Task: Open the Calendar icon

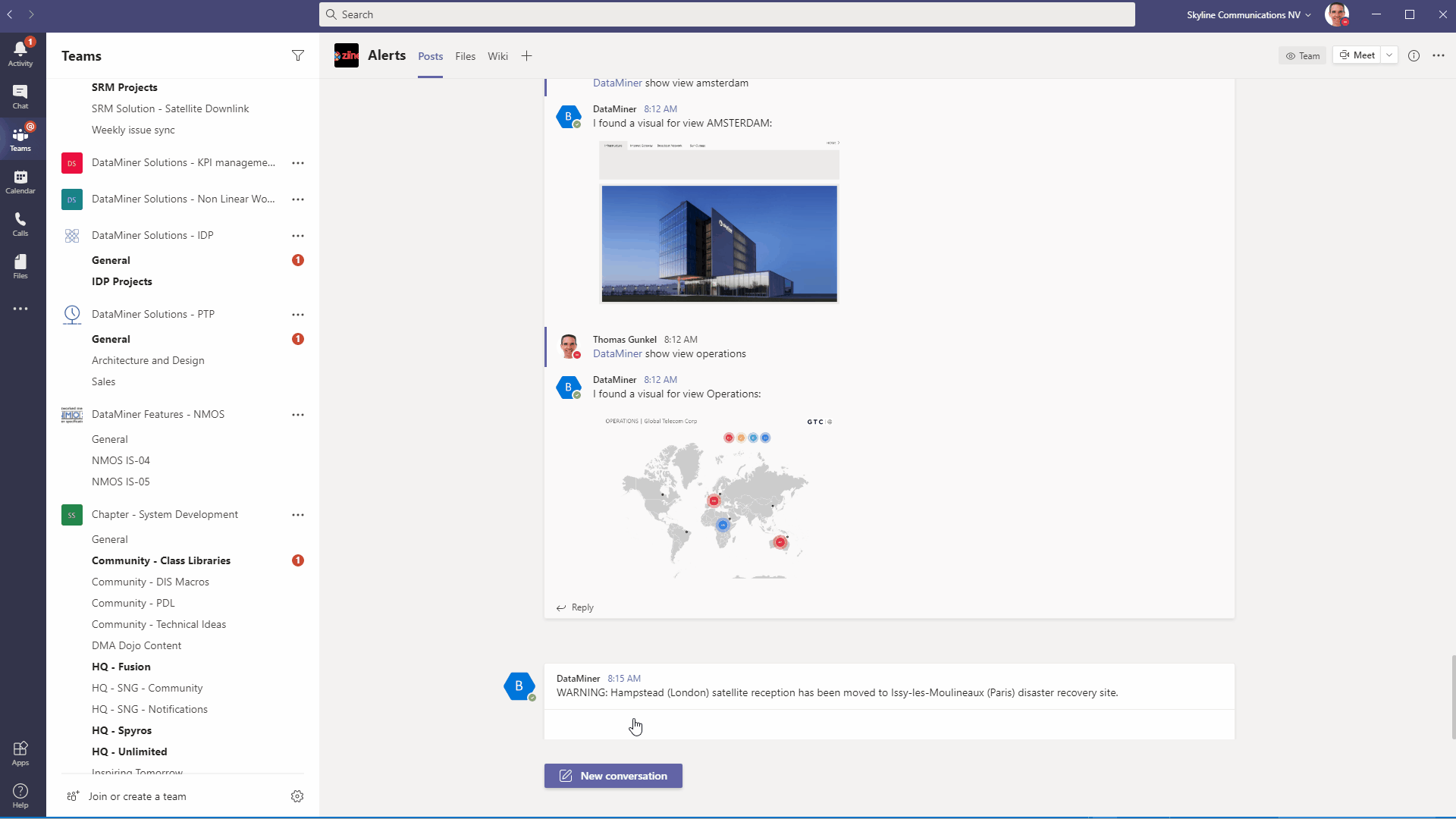Action: coord(20,181)
